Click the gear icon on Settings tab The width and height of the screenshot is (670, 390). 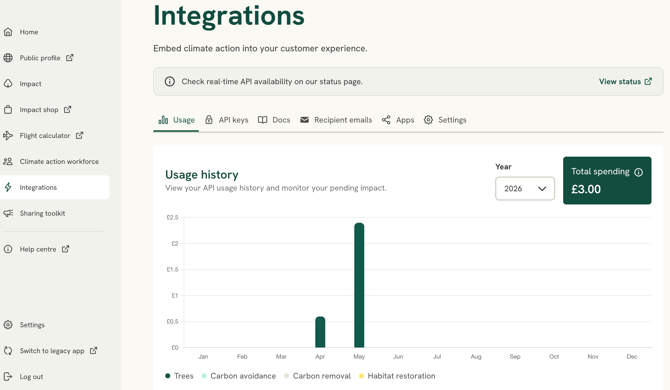click(428, 120)
